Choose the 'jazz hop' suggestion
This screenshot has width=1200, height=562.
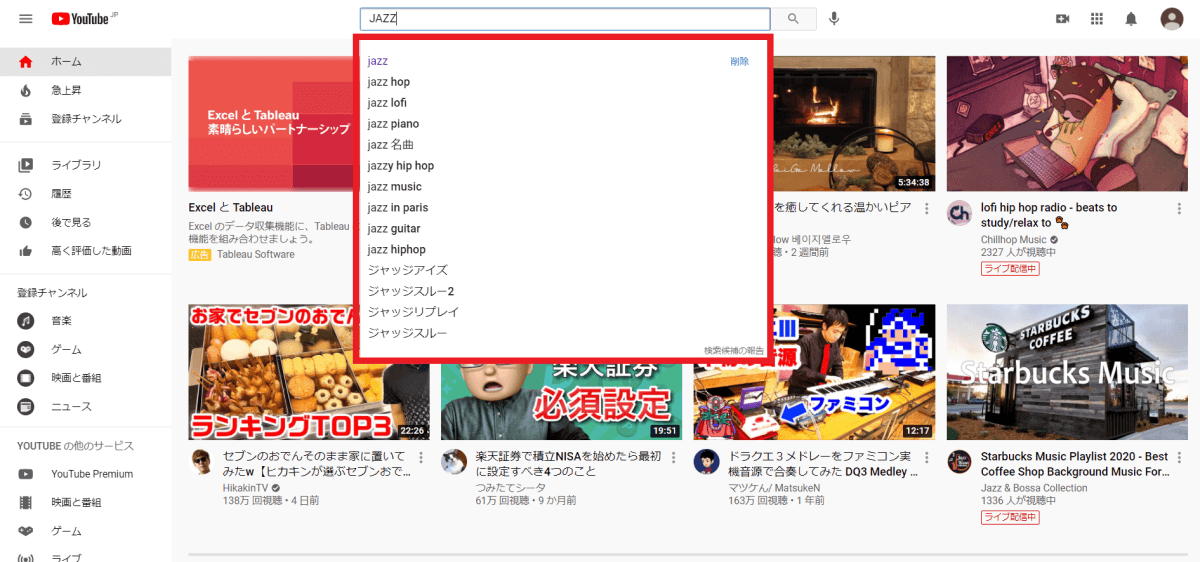(x=565, y=82)
